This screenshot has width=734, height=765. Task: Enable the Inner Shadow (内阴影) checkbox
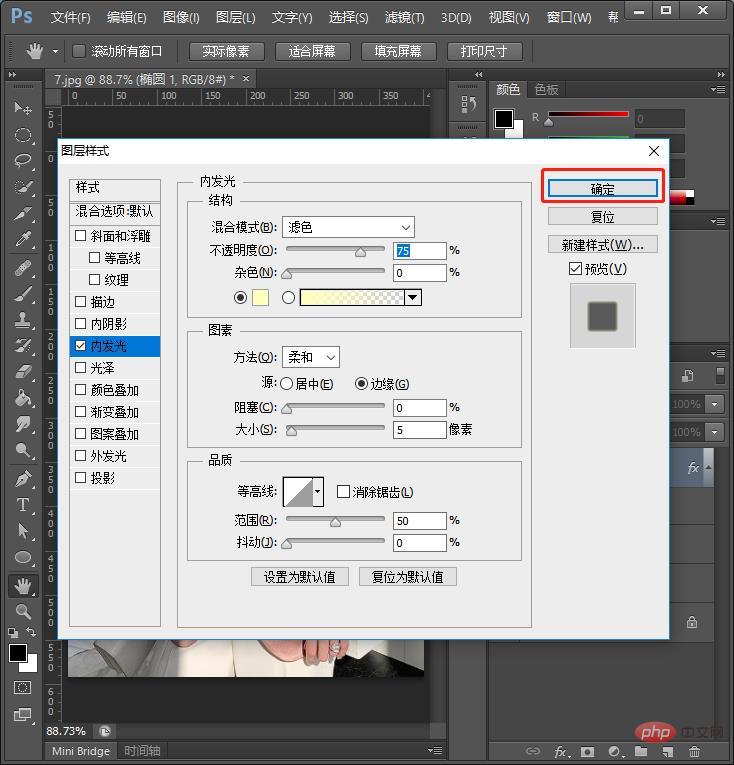click(x=81, y=323)
